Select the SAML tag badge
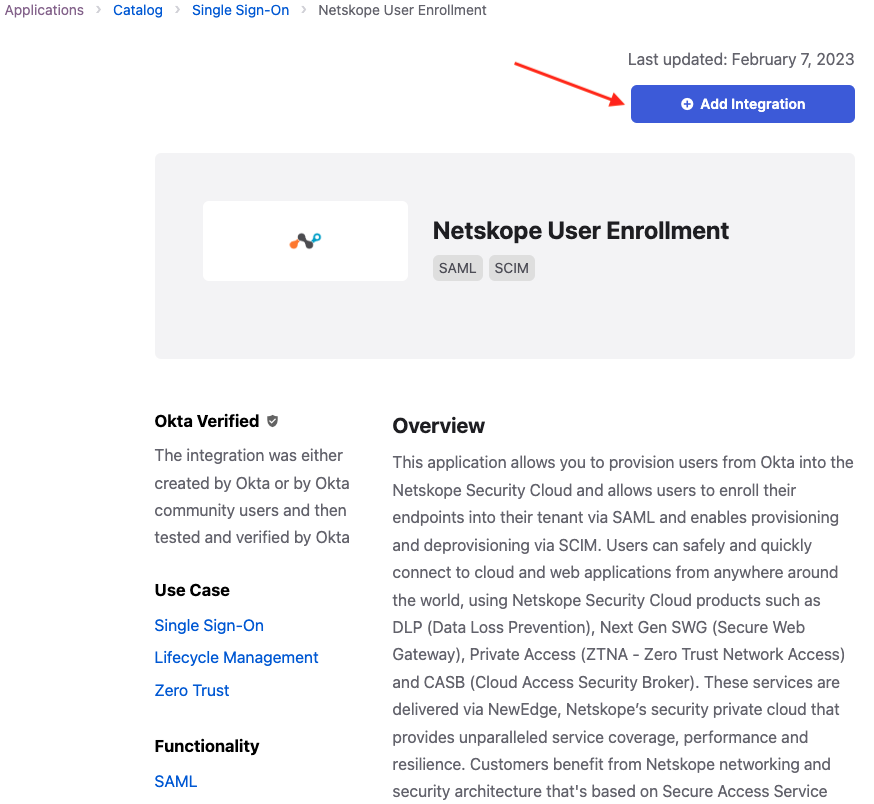The width and height of the screenshot is (874, 804). (457, 268)
